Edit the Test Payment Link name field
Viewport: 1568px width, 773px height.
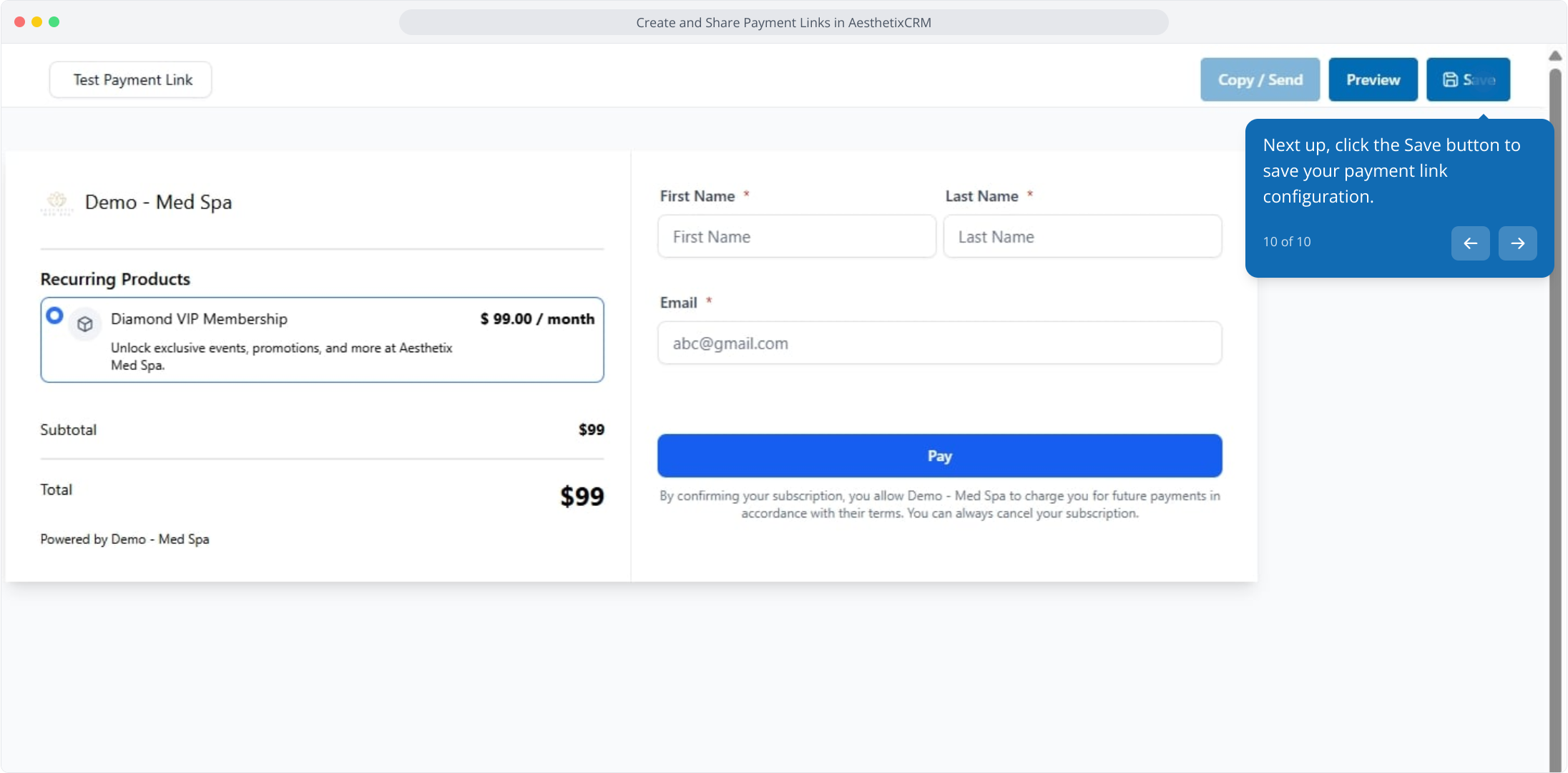tap(131, 79)
